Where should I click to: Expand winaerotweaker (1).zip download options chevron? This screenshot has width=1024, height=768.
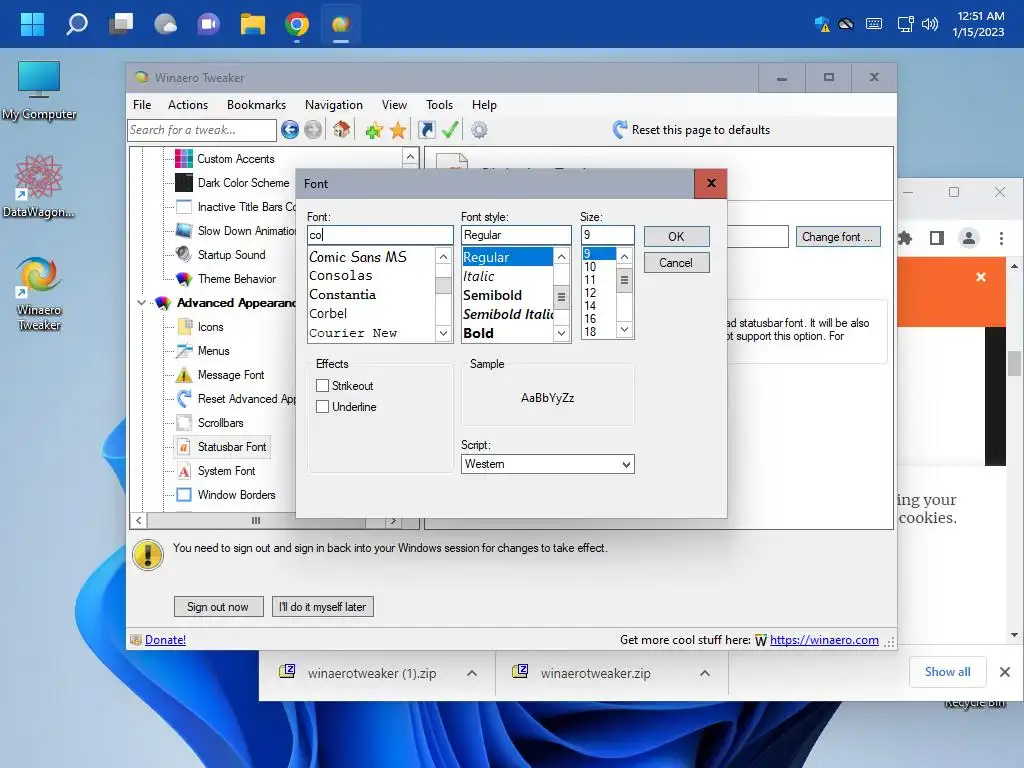click(472, 673)
